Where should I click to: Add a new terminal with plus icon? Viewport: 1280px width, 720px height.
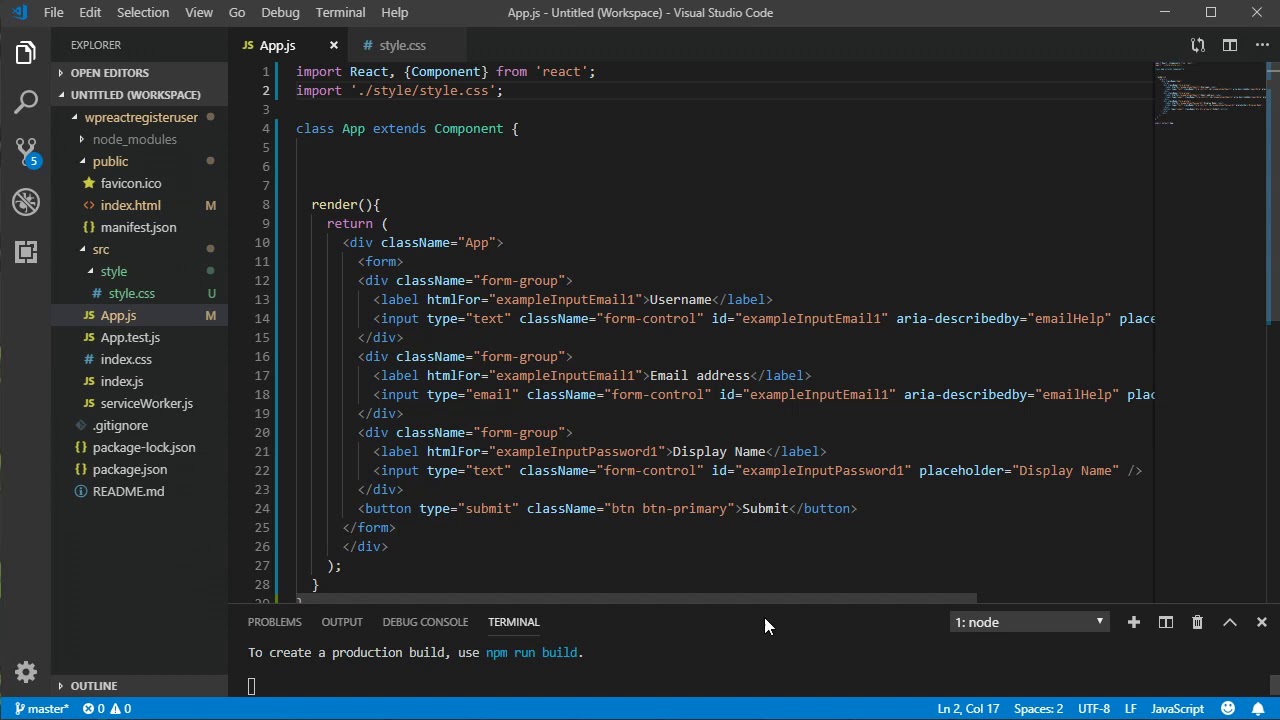click(1133, 622)
